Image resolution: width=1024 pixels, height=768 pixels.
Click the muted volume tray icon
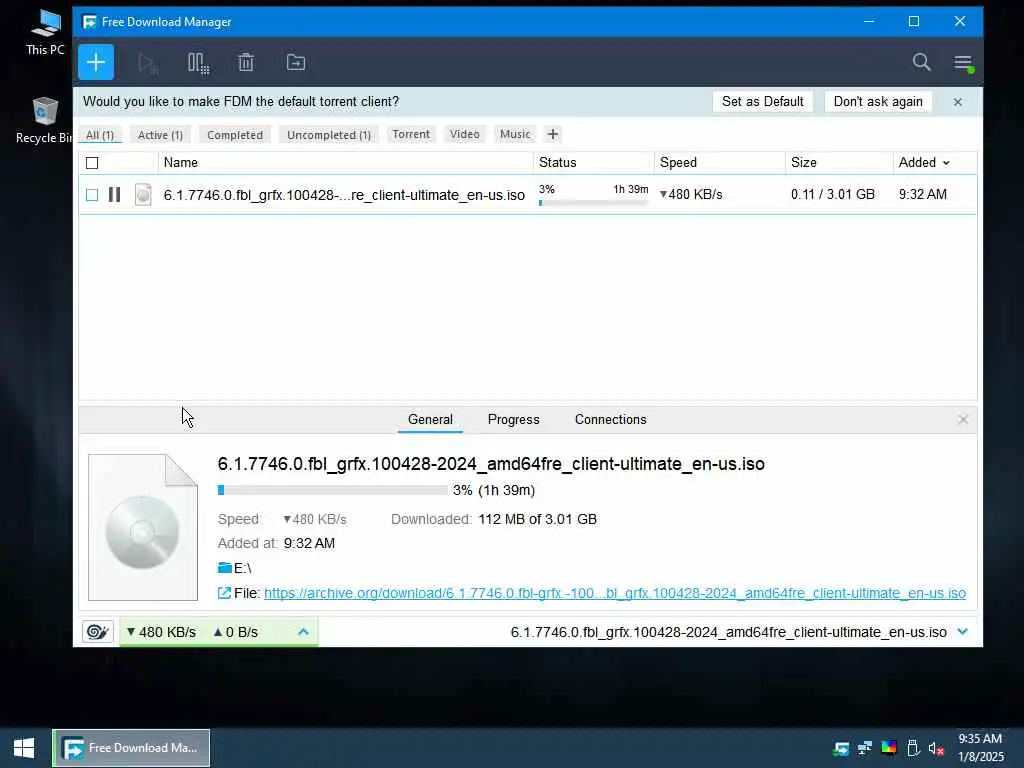pos(936,748)
